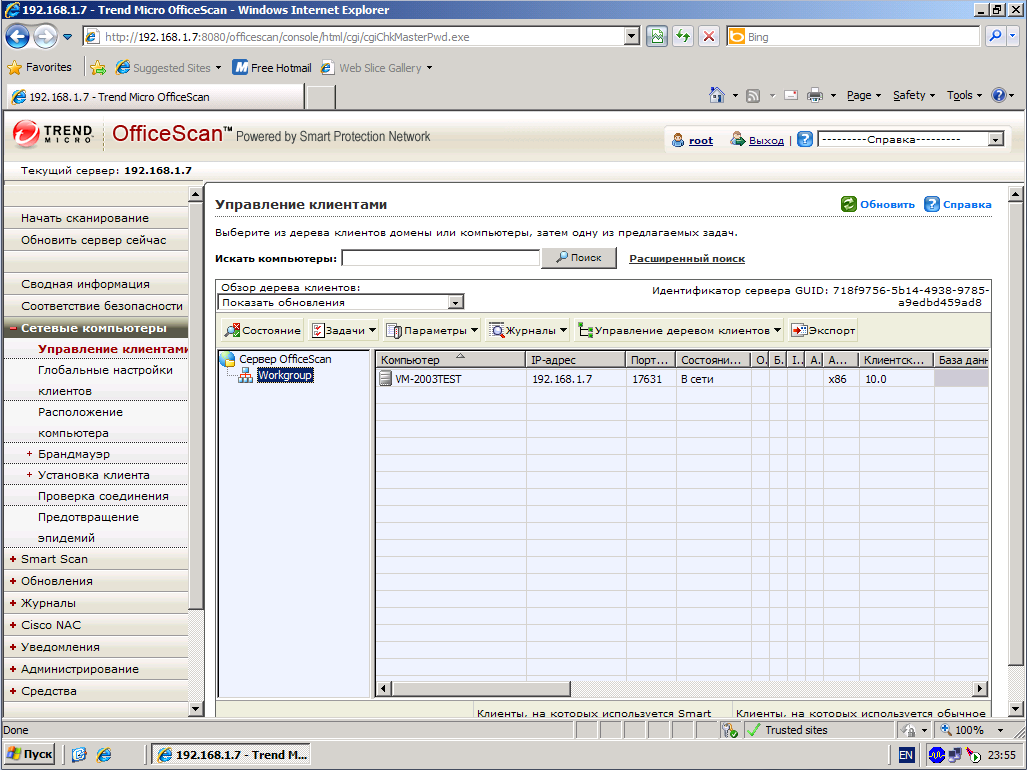This screenshot has height=770, width=1027.
Task: Open Соответствие безопасности menu item
Action: click(x=102, y=306)
